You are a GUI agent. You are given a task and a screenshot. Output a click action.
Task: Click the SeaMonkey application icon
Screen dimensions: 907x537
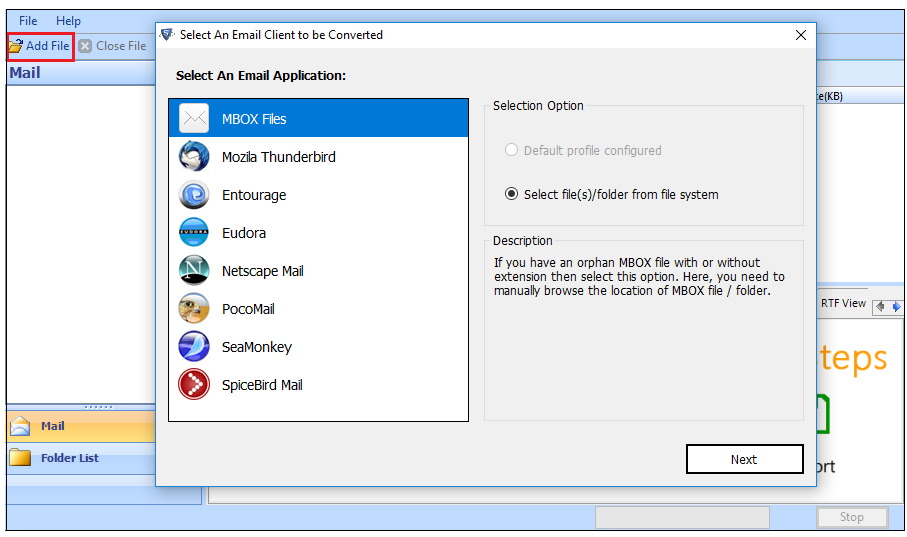(194, 347)
